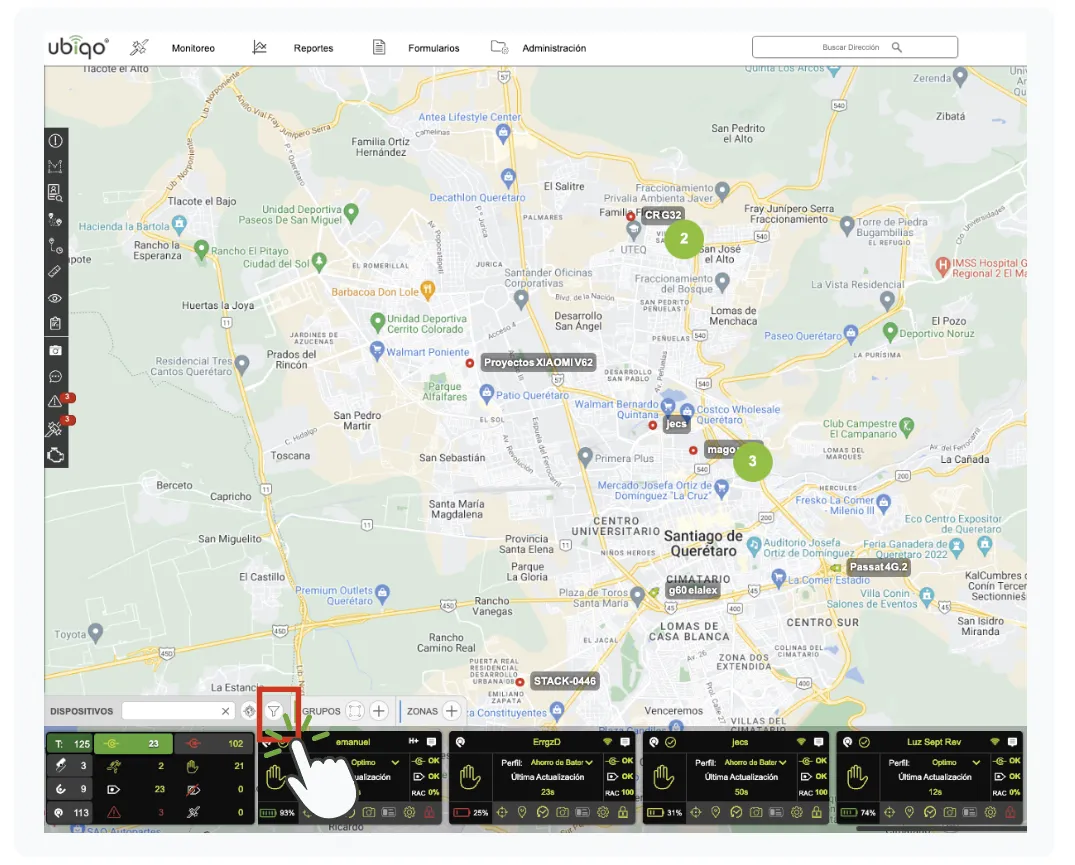
Task: Click the select-area icon next to GRUPOS
Action: pos(355,711)
